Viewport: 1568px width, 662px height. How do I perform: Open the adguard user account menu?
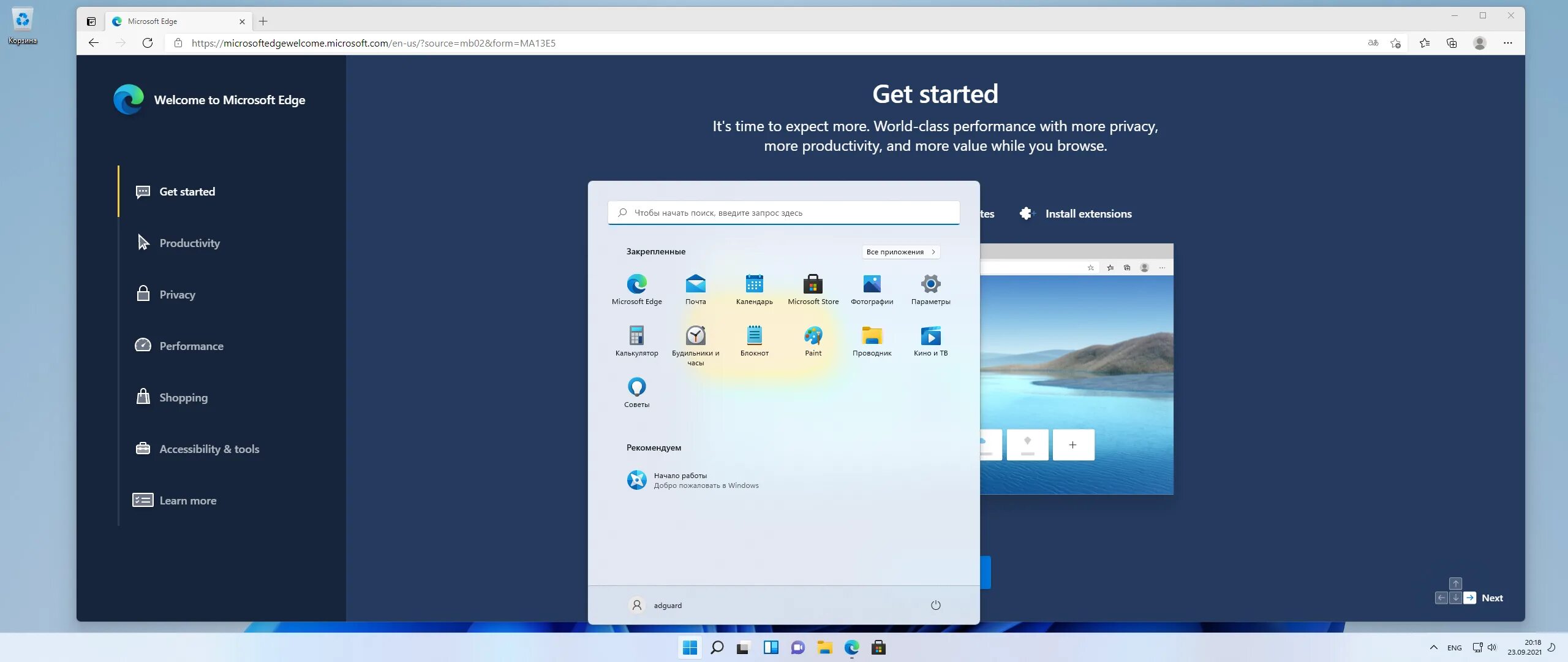pos(655,605)
